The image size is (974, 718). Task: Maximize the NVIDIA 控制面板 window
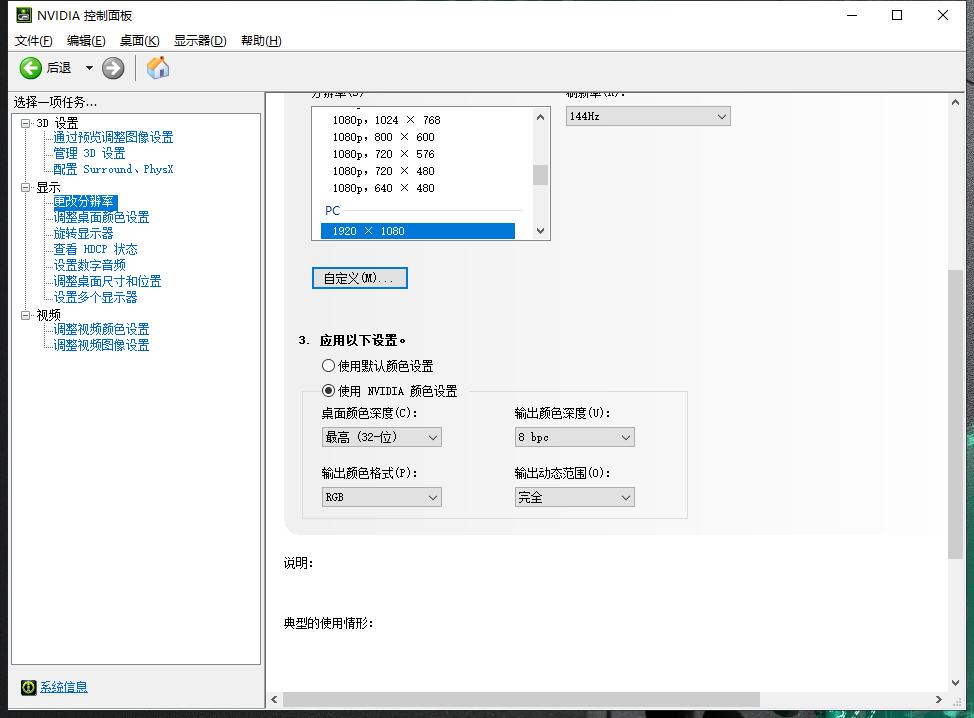tap(897, 15)
